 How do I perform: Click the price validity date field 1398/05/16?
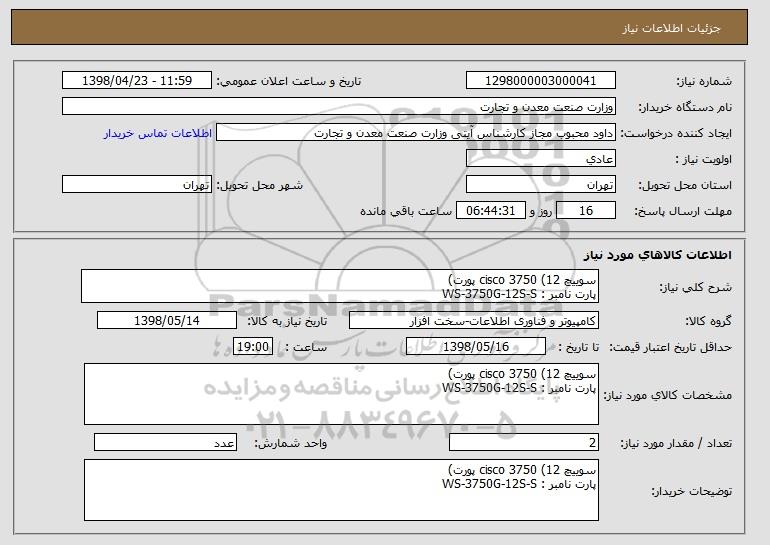(476, 347)
